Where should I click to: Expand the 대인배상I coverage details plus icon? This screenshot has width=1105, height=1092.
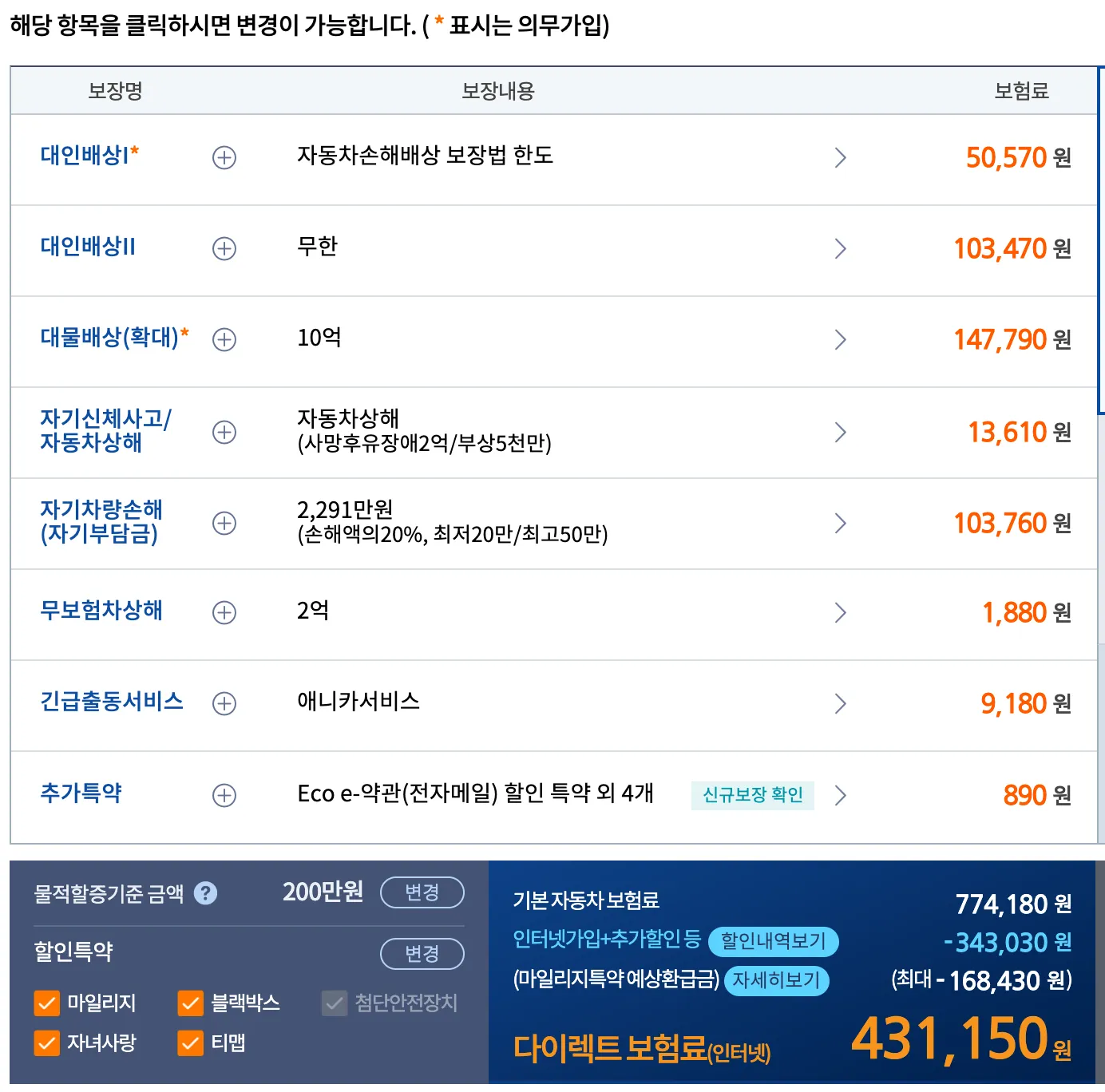224,158
